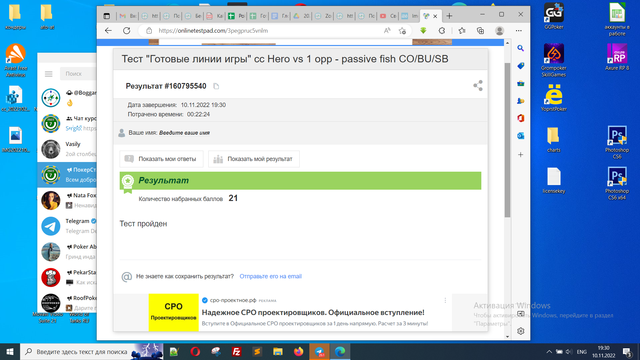Screen dimensions: 640x360
Task: Open the Vasily chat in Telegram
Action: pyautogui.click(x=67, y=149)
